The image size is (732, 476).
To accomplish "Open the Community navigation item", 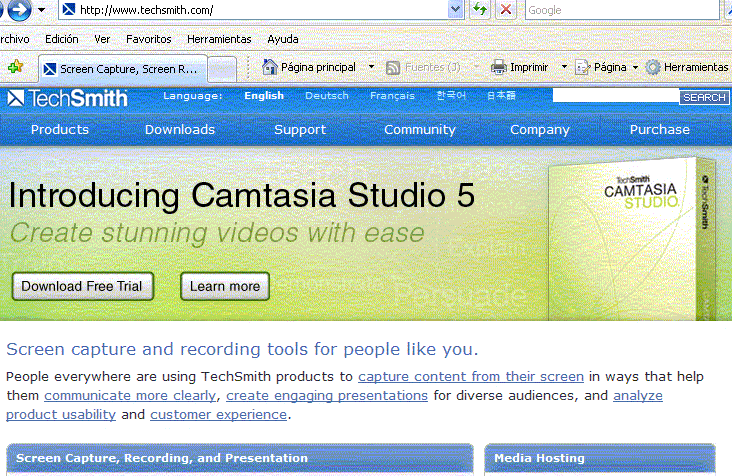I will click(x=420, y=130).
